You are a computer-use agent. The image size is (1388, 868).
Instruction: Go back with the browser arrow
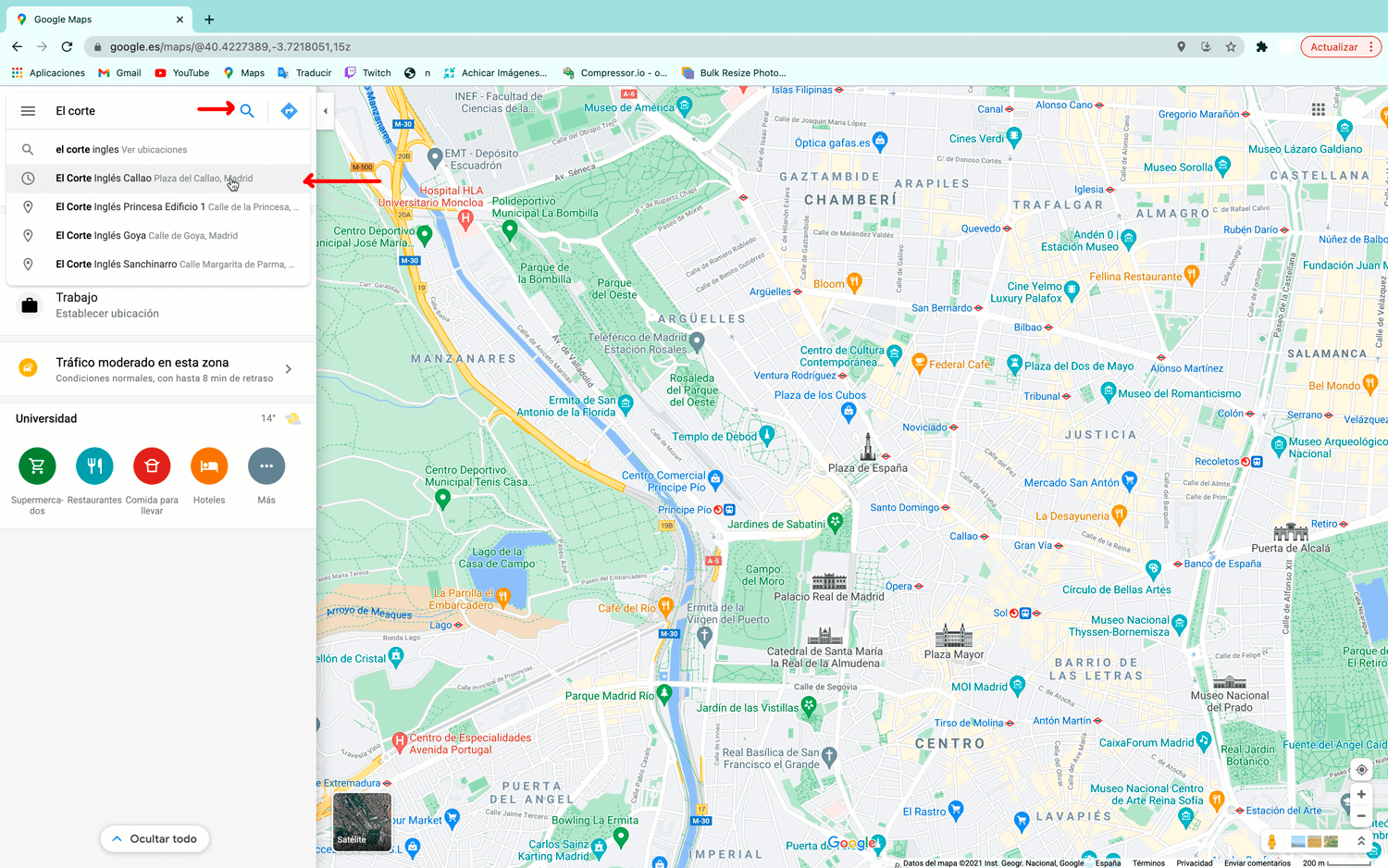(x=17, y=46)
